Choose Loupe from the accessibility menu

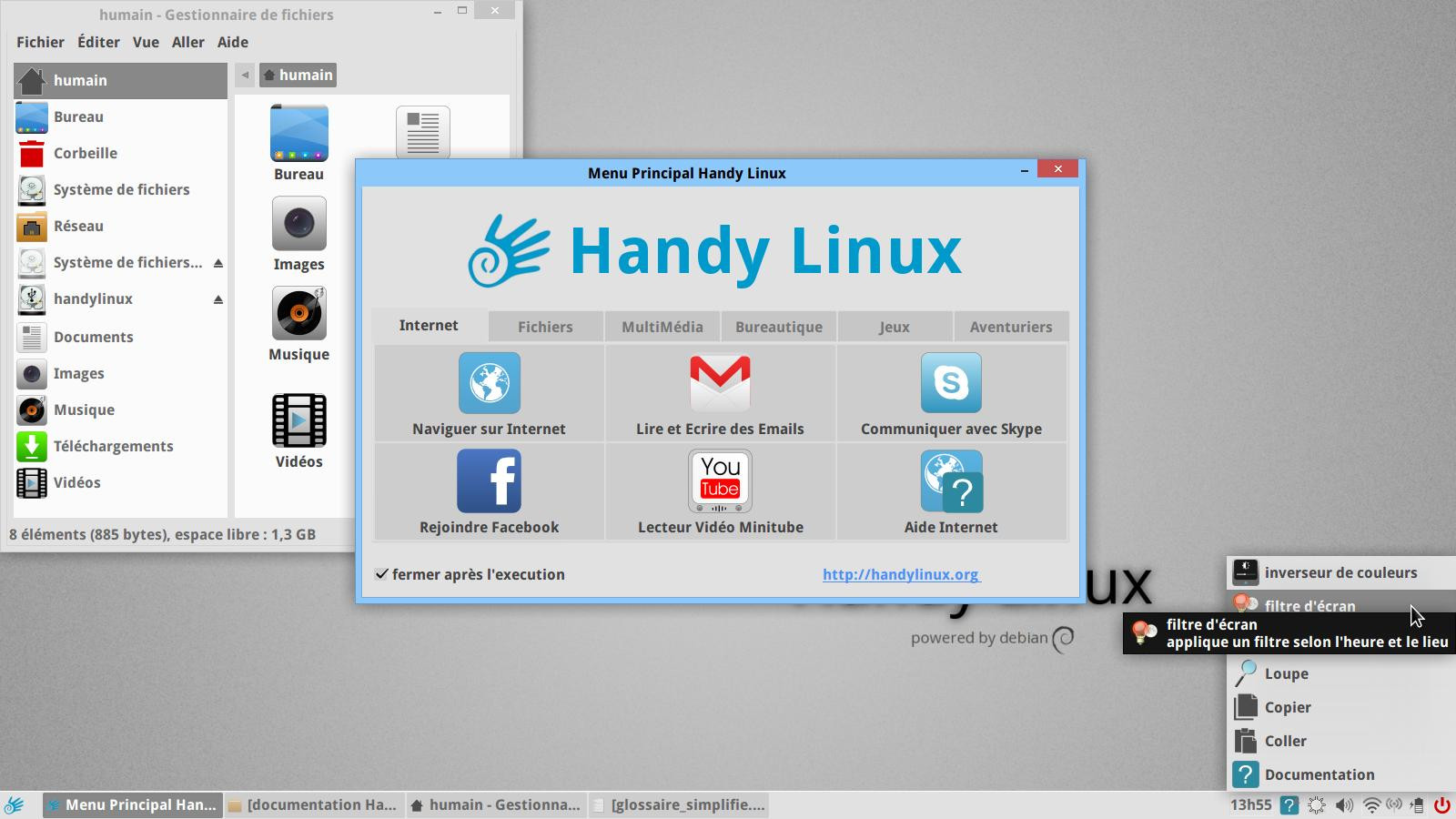(x=1341, y=673)
